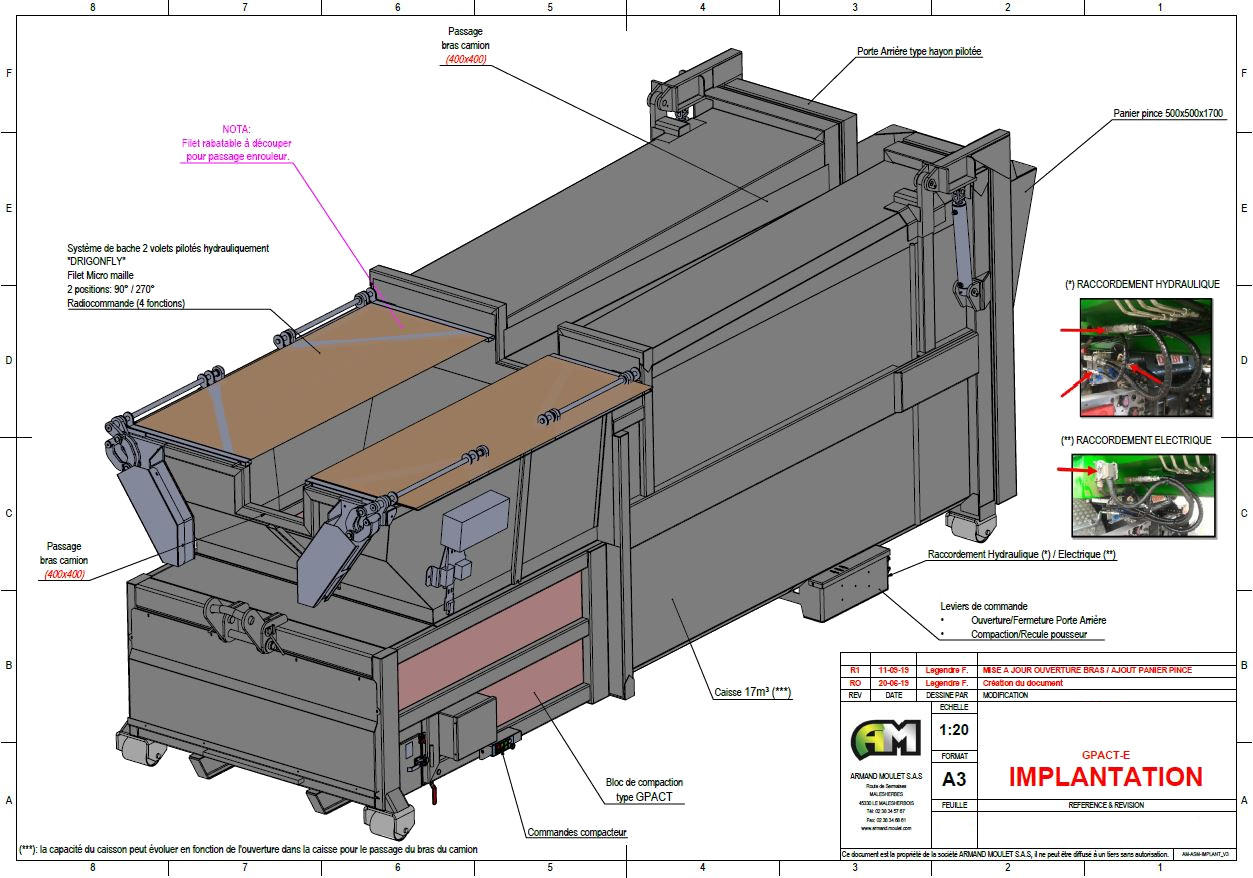Select the 'Commandes compacteur' label
The height and width of the screenshot is (878, 1253).
tap(577, 832)
